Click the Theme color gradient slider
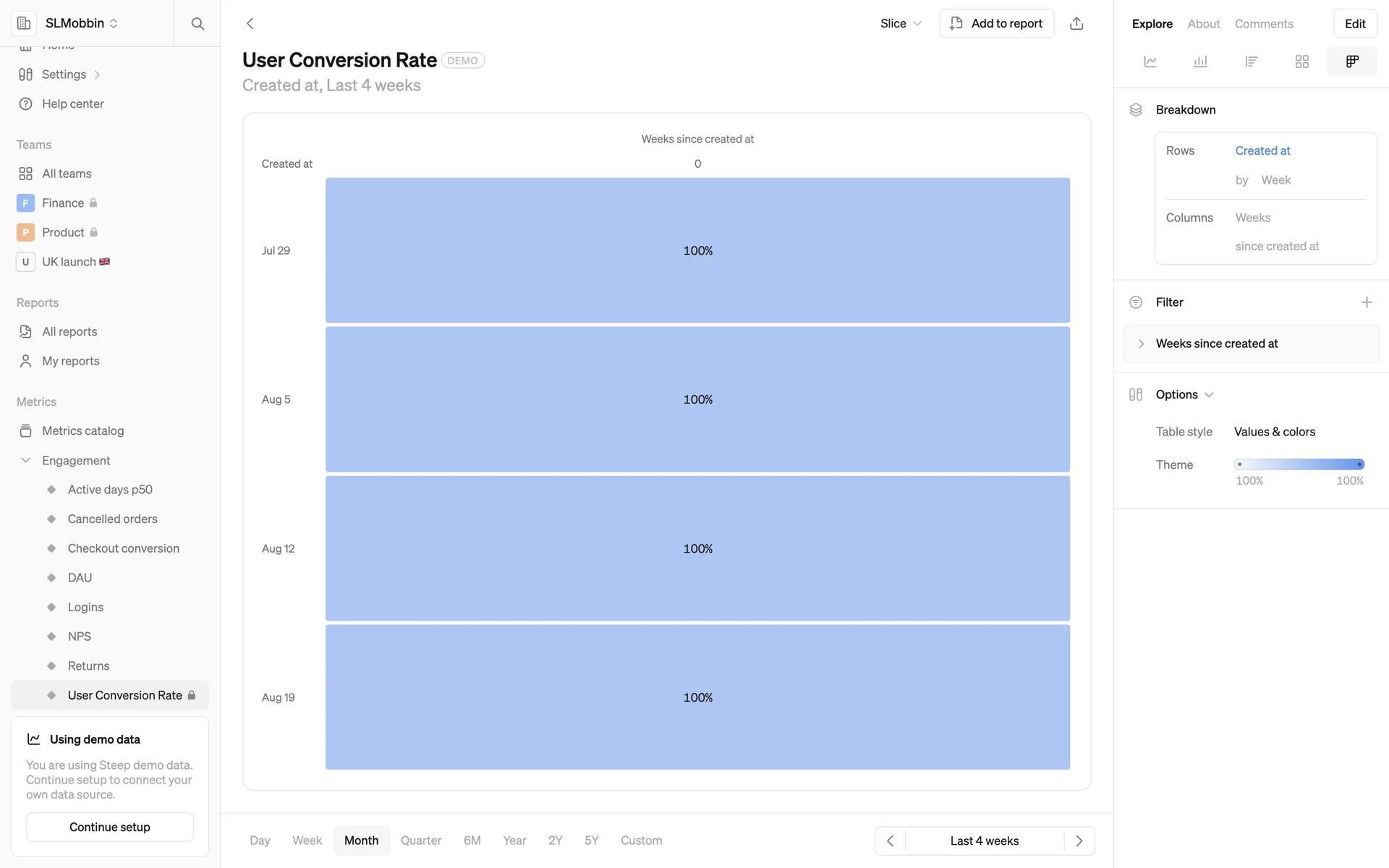This screenshot has height=868, width=1389. (x=1299, y=464)
